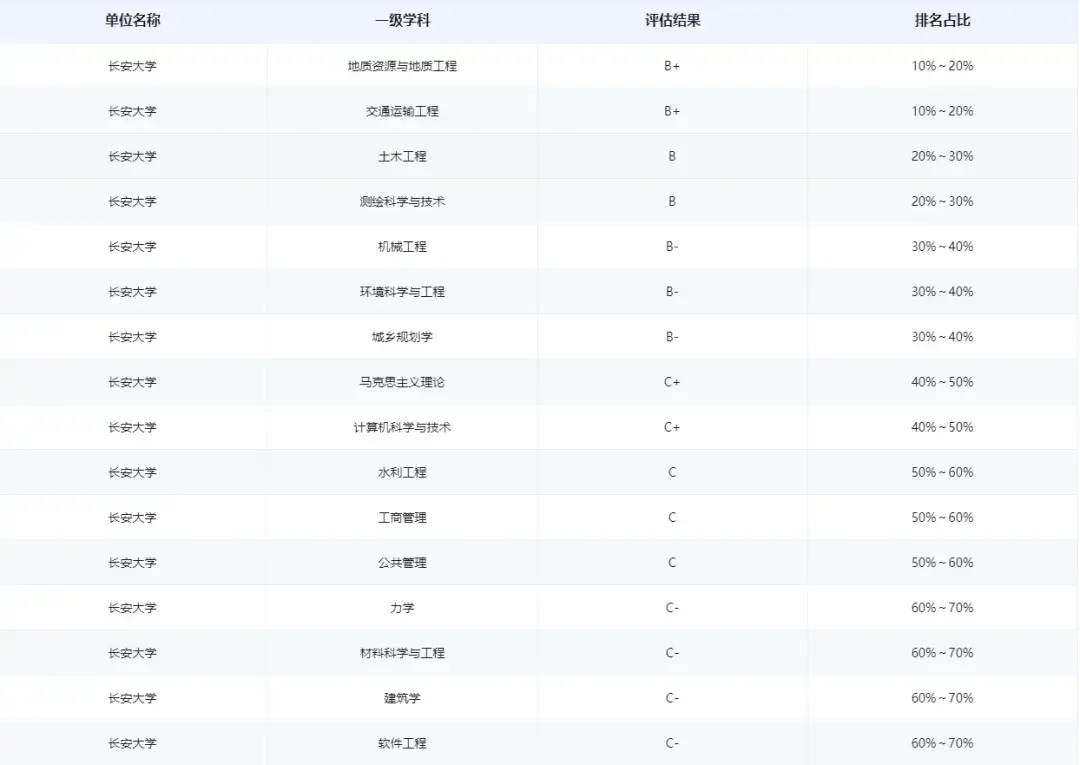
Task: Select 20%~30% ranking in 测绘科学与技术 row
Action: tap(942, 202)
